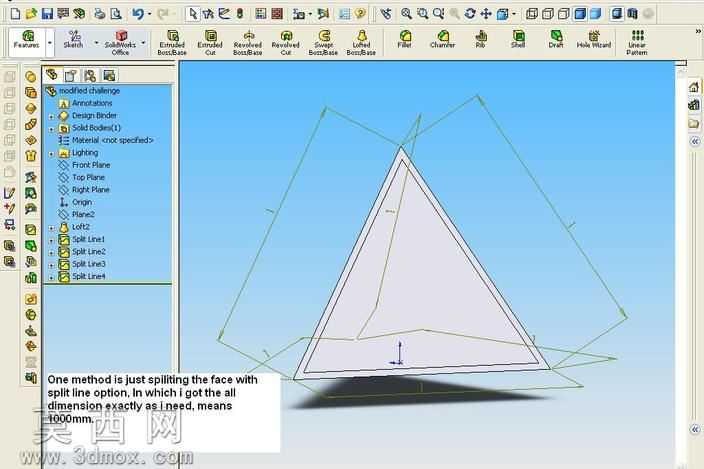704x469 pixels.
Task: Show more toolbar commands via the chevron
Action: pos(698,31)
